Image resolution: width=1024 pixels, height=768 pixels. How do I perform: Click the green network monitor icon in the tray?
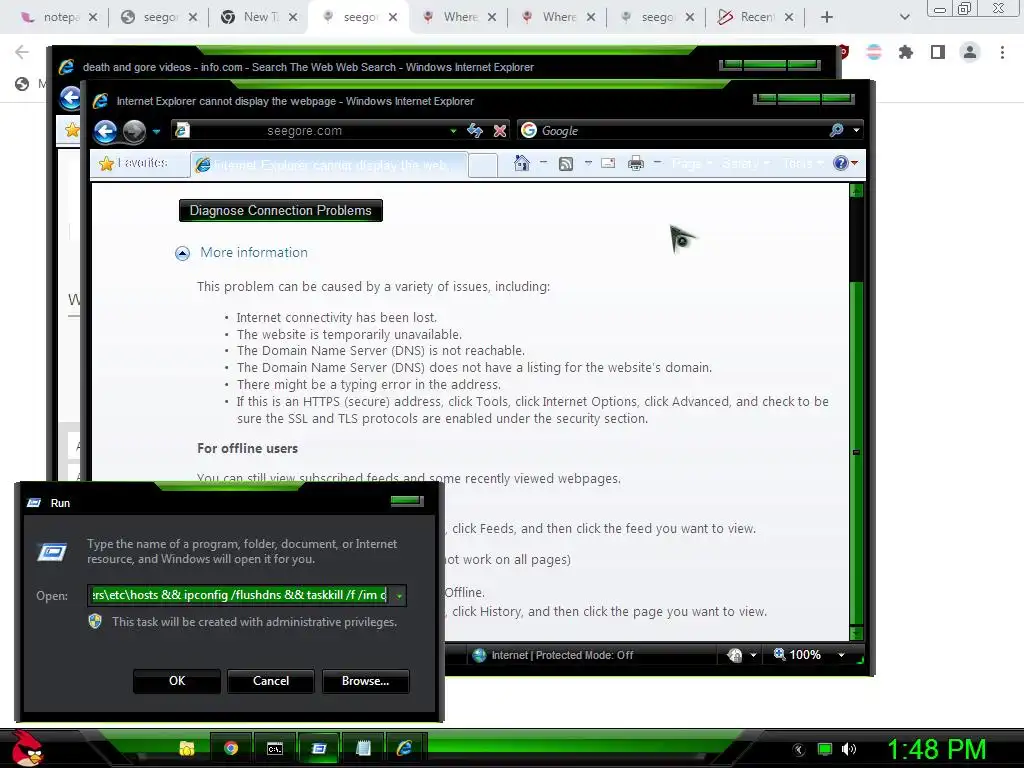pos(825,749)
